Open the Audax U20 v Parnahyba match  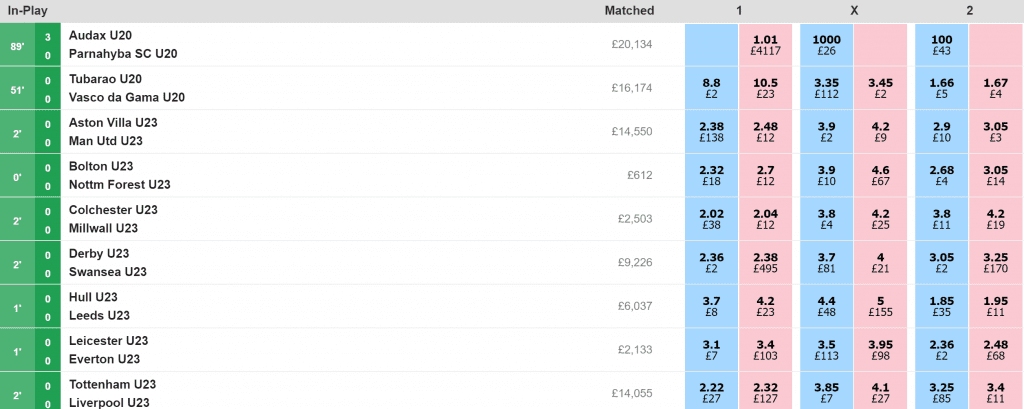point(123,44)
